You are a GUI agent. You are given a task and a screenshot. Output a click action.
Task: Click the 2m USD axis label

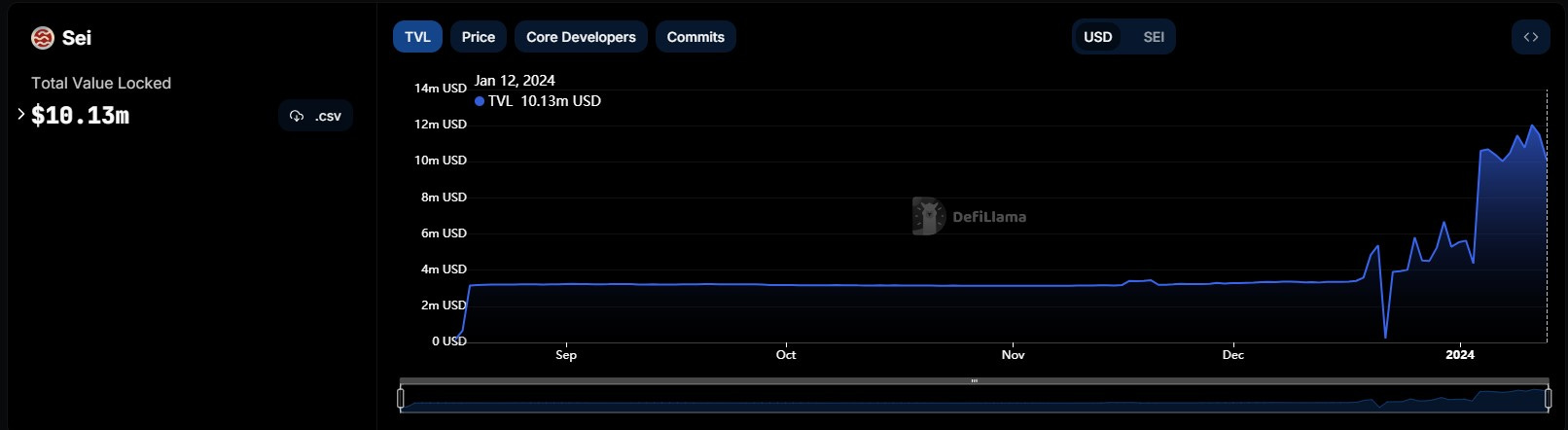[444, 305]
